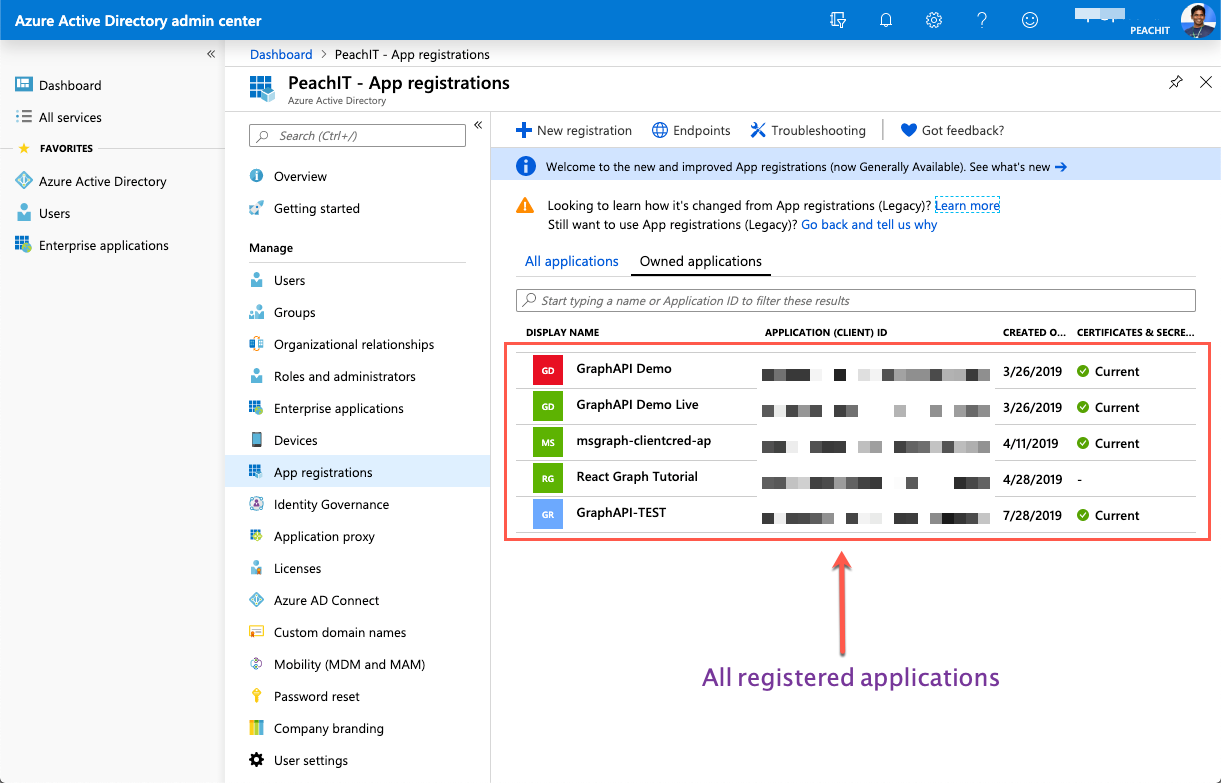Click New registration

point(574,131)
